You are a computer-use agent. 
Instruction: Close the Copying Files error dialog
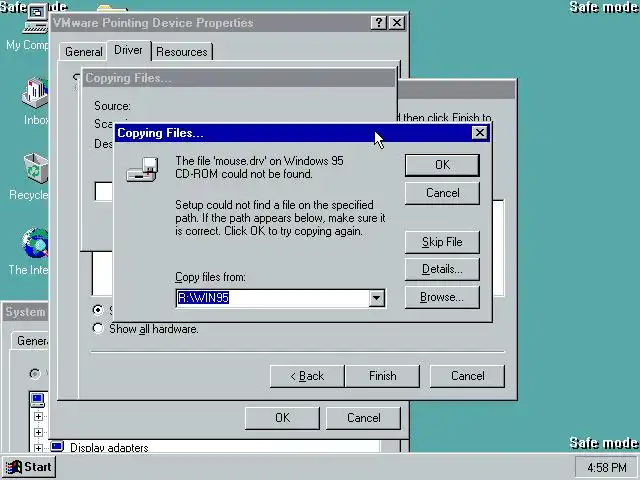tap(479, 133)
